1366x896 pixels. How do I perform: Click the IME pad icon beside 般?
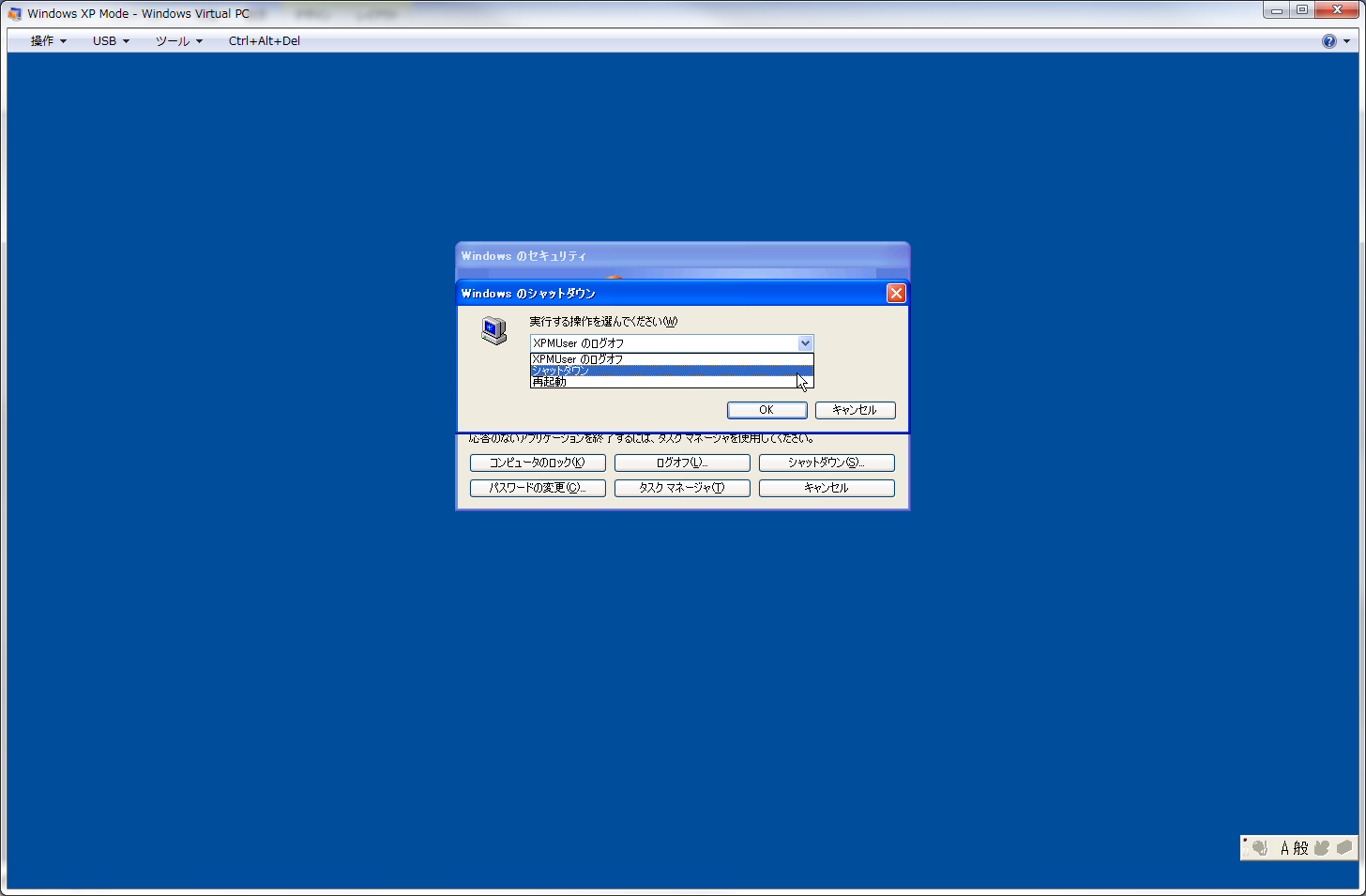click(1322, 848)
